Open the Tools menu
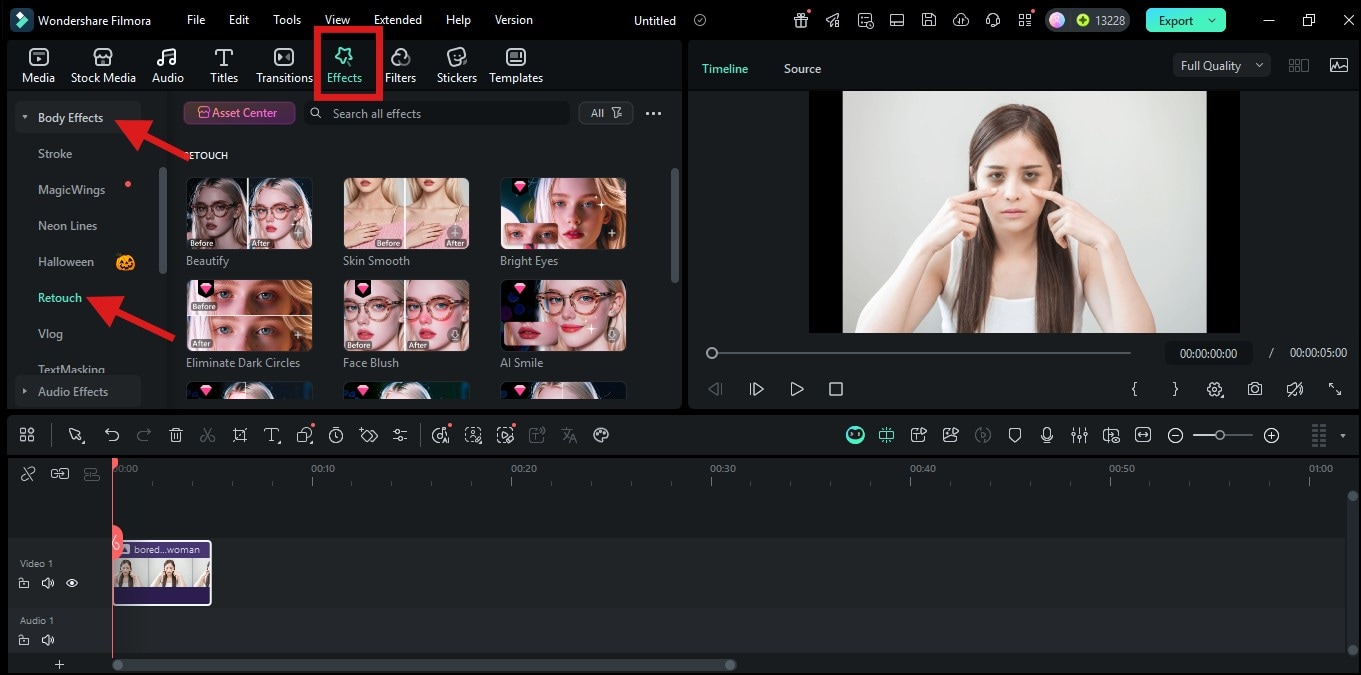The height and width of the screenshot is (675, 1361). click(x=287, y=20)
